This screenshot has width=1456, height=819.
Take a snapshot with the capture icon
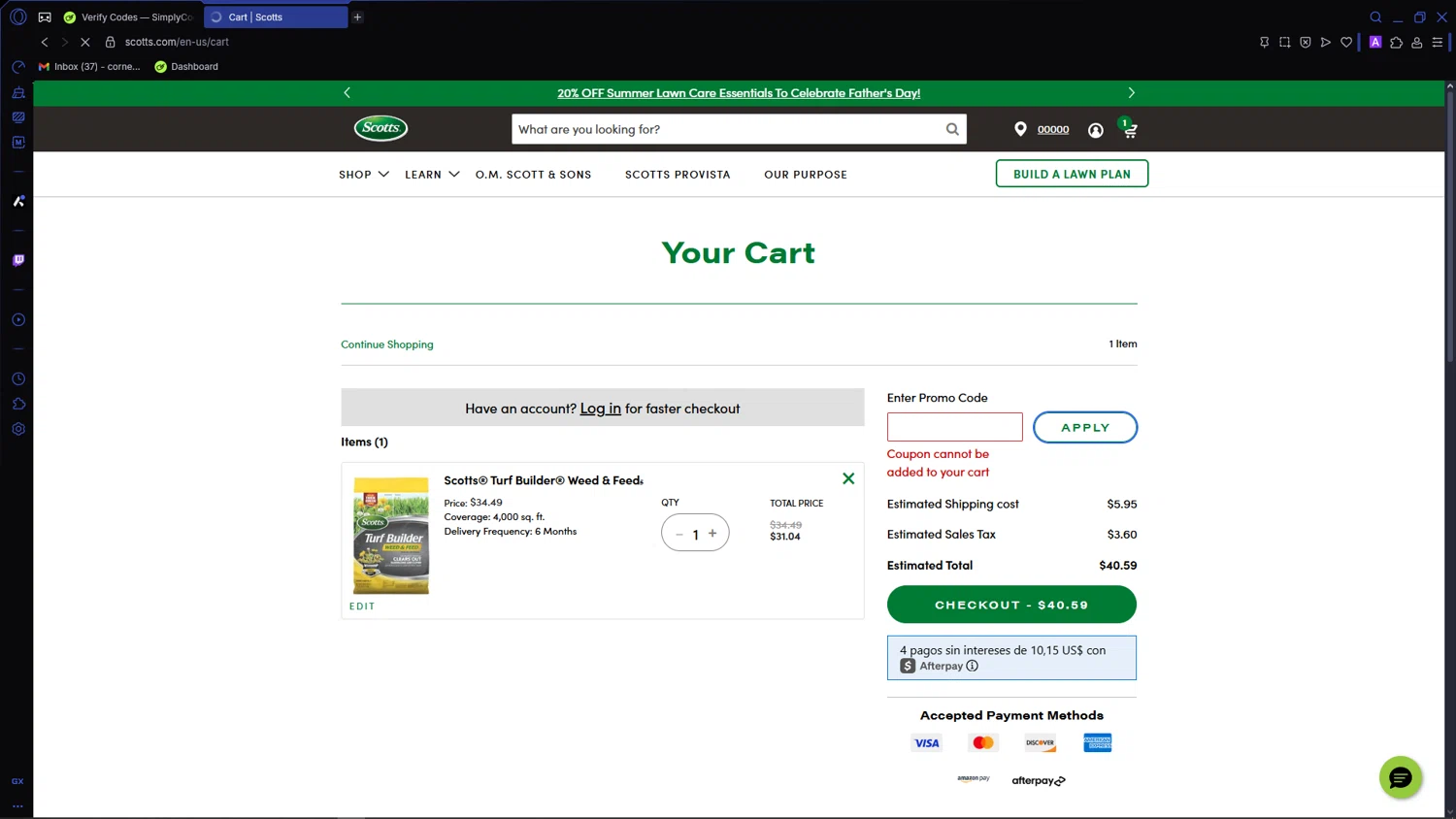click(x=1284, y=42)
